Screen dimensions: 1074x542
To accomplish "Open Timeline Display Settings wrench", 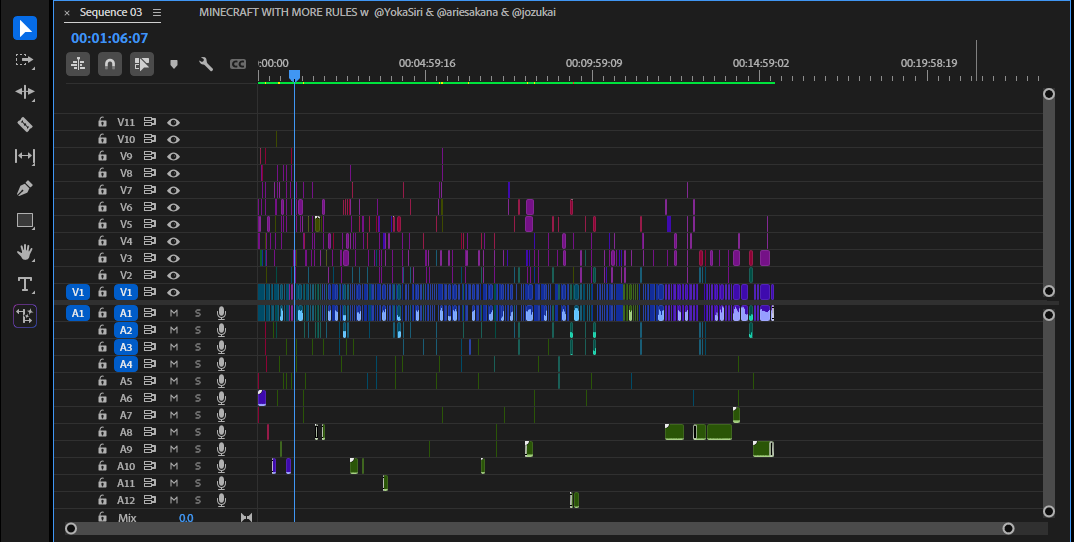I will click(205, 64).
